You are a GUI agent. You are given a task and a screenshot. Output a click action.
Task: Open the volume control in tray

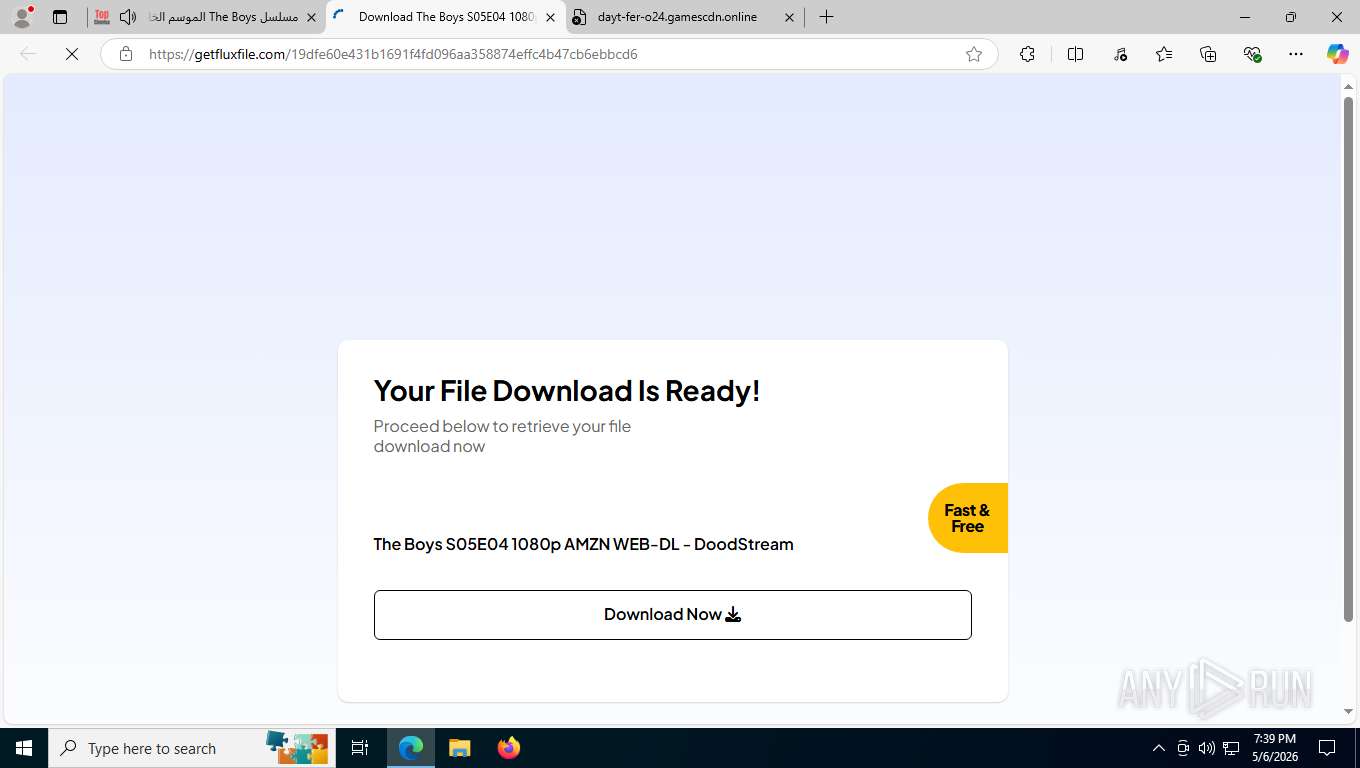click(x=1207, y=748)
